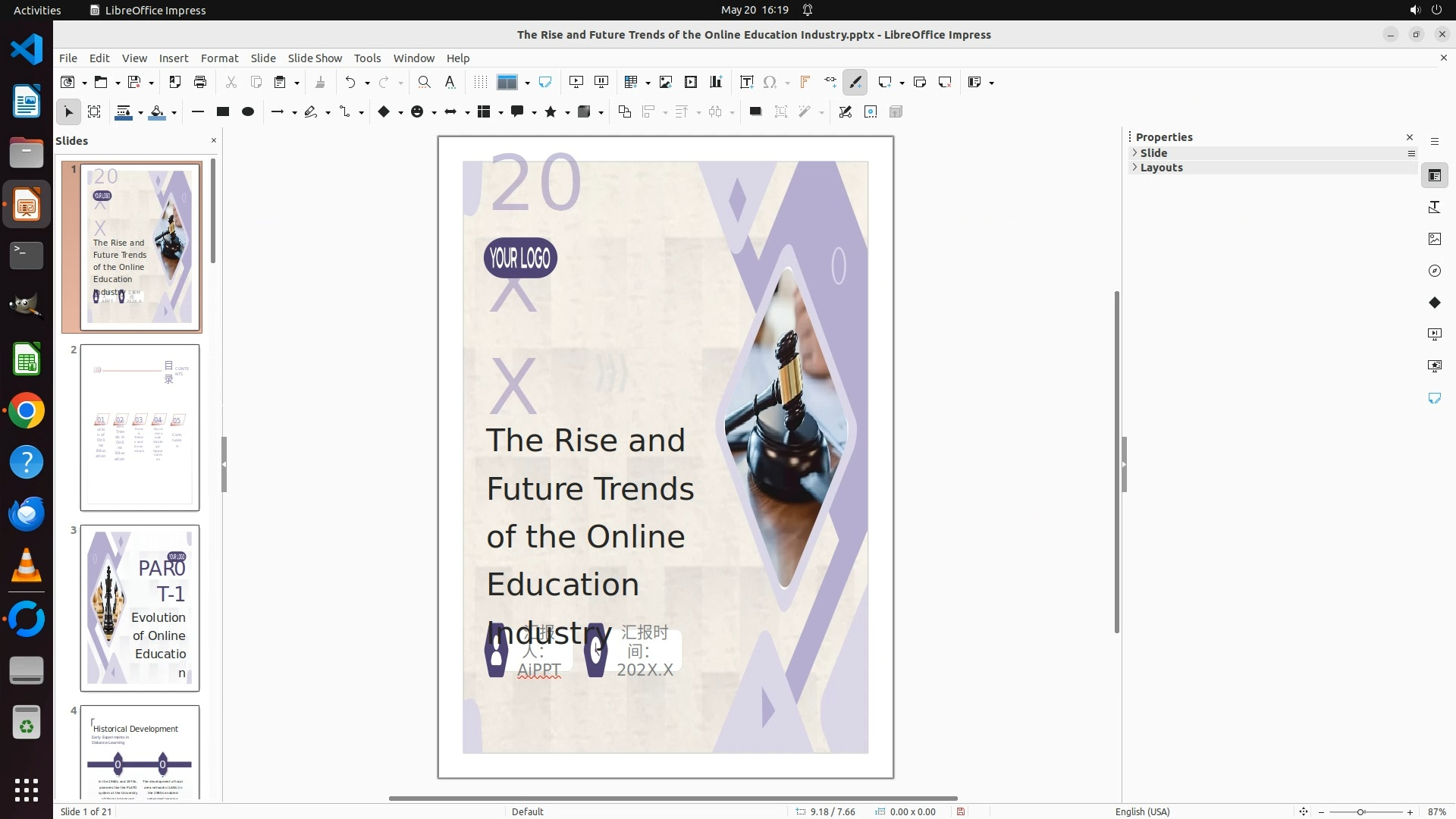Open the fill color dropdown arrow
Image resolution: width=1456 pixels, height=819 pixels.
[174, 112]
